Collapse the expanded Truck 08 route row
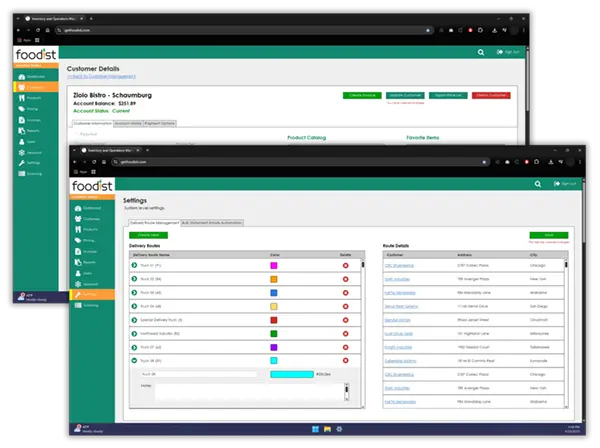 135,360
